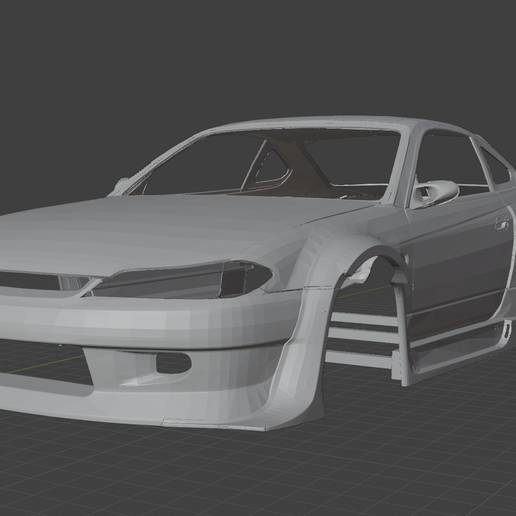Click the side mirror on the car model
The image size is (516, 516).
click(x=435, y=193)
